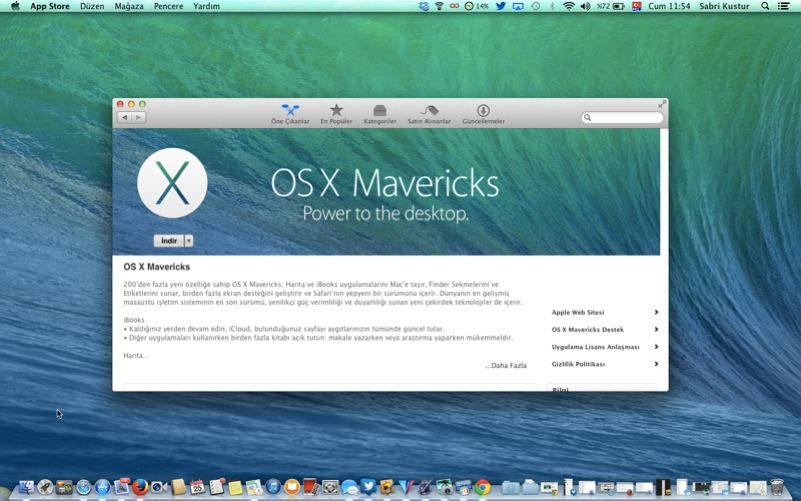
Task: Open the Pencere menu
Action: coord(168,6)
